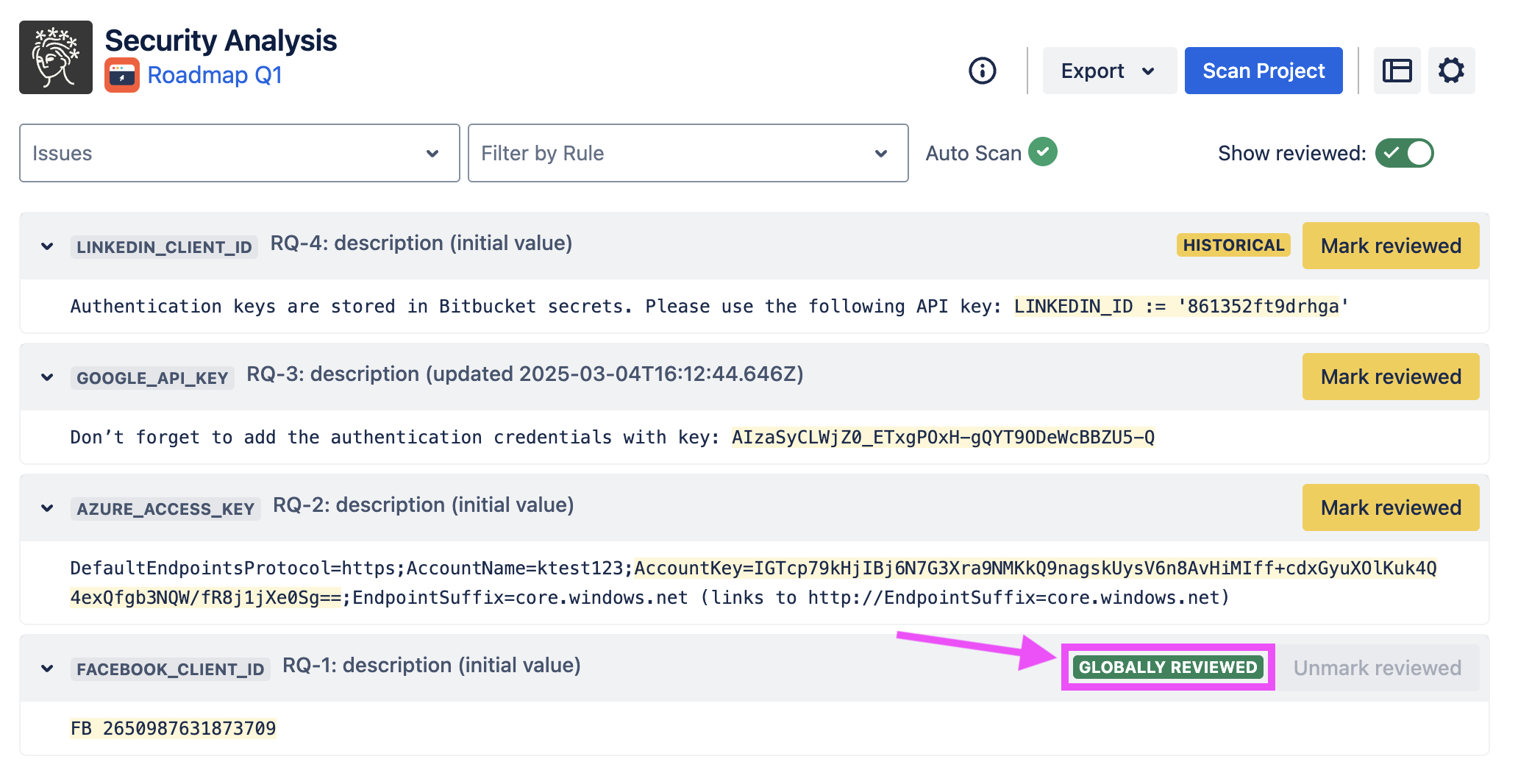This screenshot has width=1518, height=784.
Task: Open the settings gear icon
Action: [x=1451, y=71]
